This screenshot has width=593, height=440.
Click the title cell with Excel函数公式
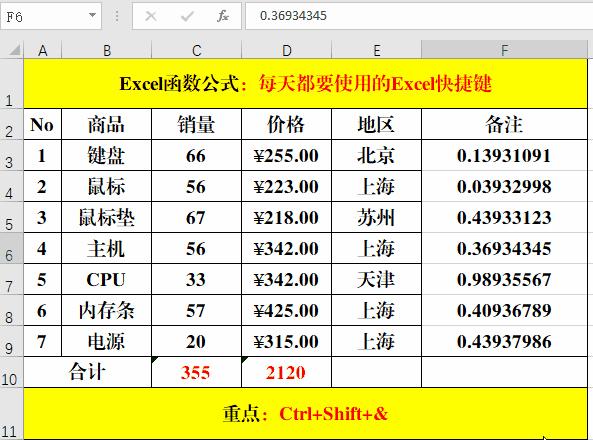pyautogui.click(x=306, y=84)
